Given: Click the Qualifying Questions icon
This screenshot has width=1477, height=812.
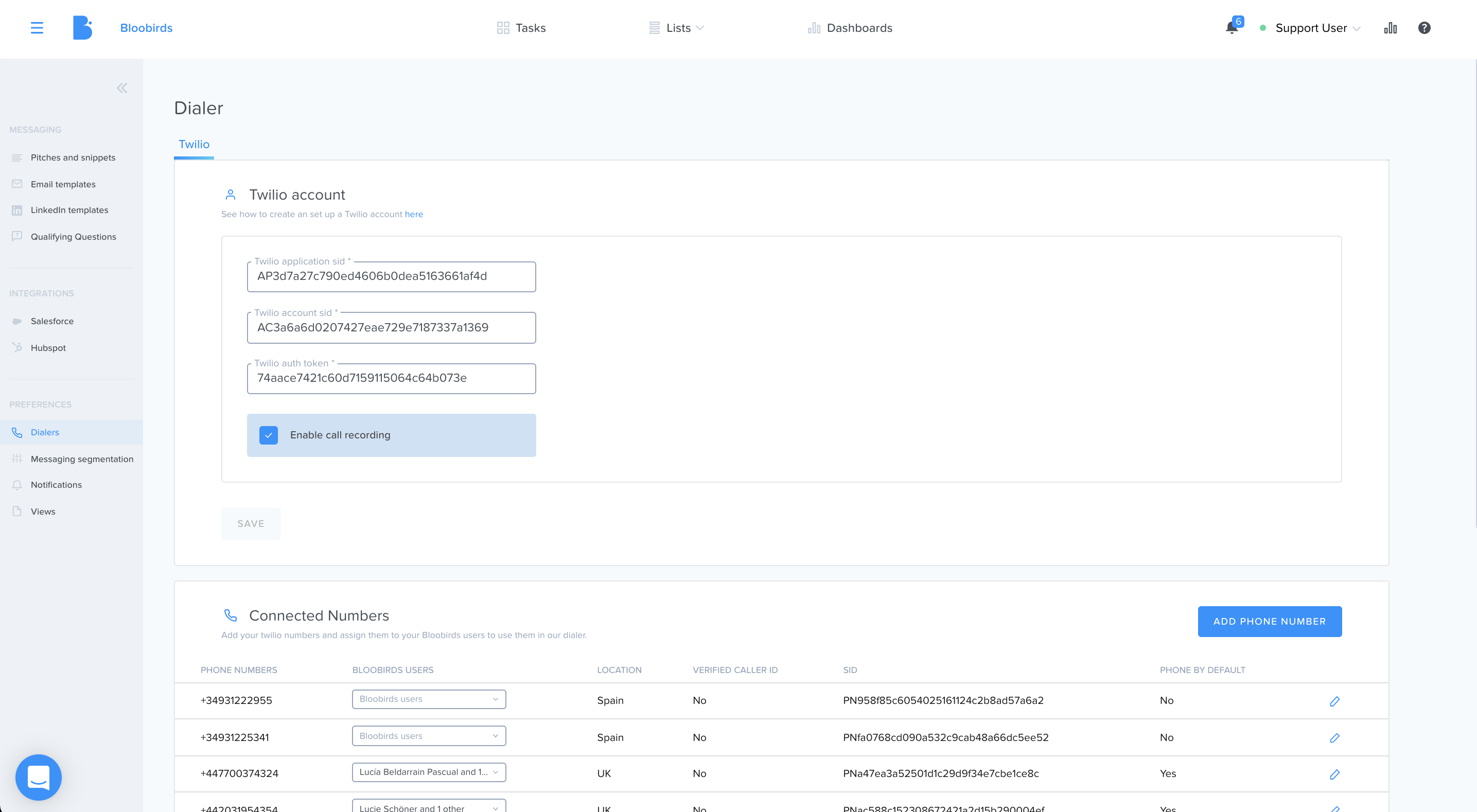Looking at the screenshot, I should pyautogui.click(x=16, y=236).
